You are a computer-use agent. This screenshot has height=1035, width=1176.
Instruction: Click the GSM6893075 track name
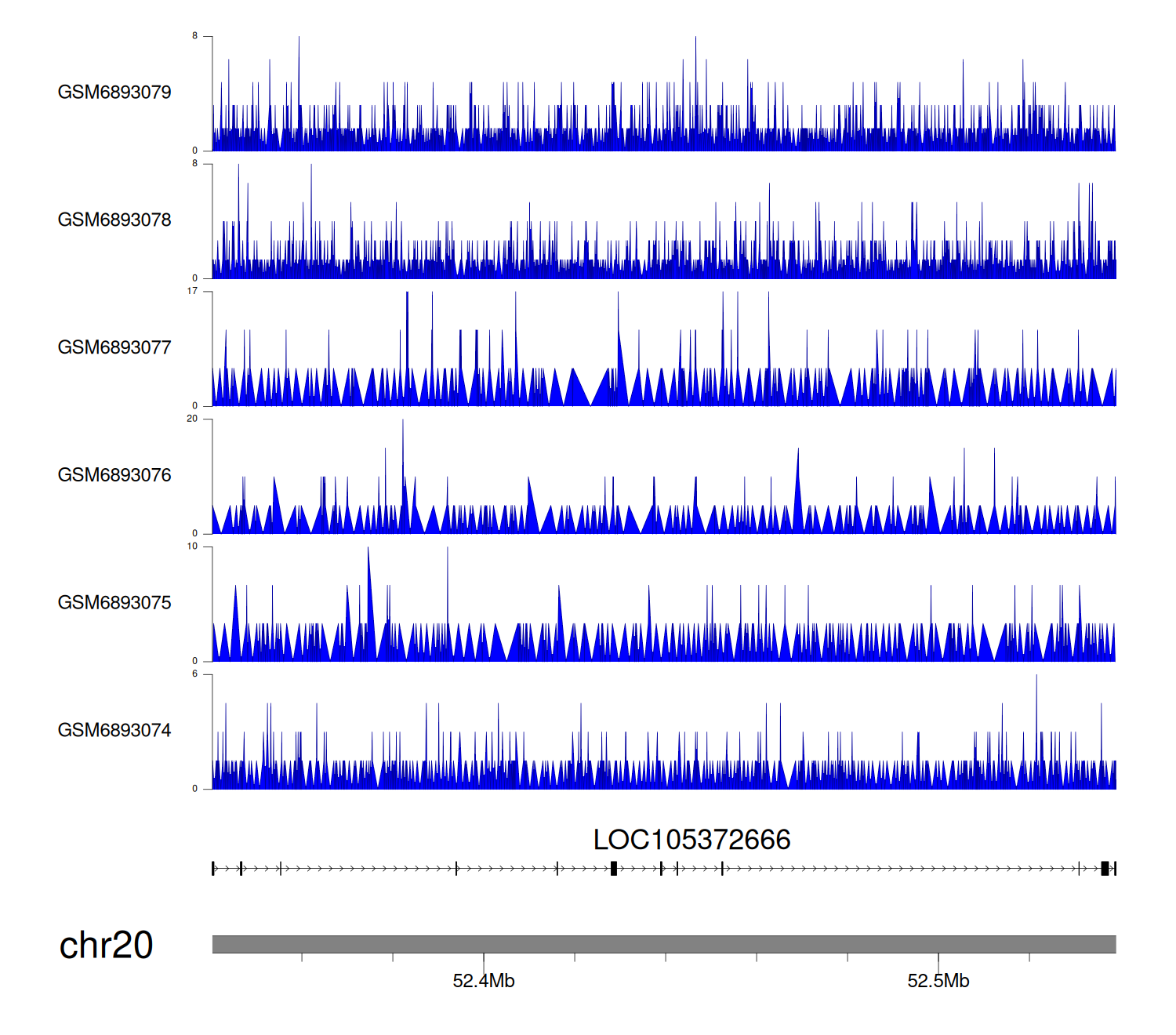114,603
